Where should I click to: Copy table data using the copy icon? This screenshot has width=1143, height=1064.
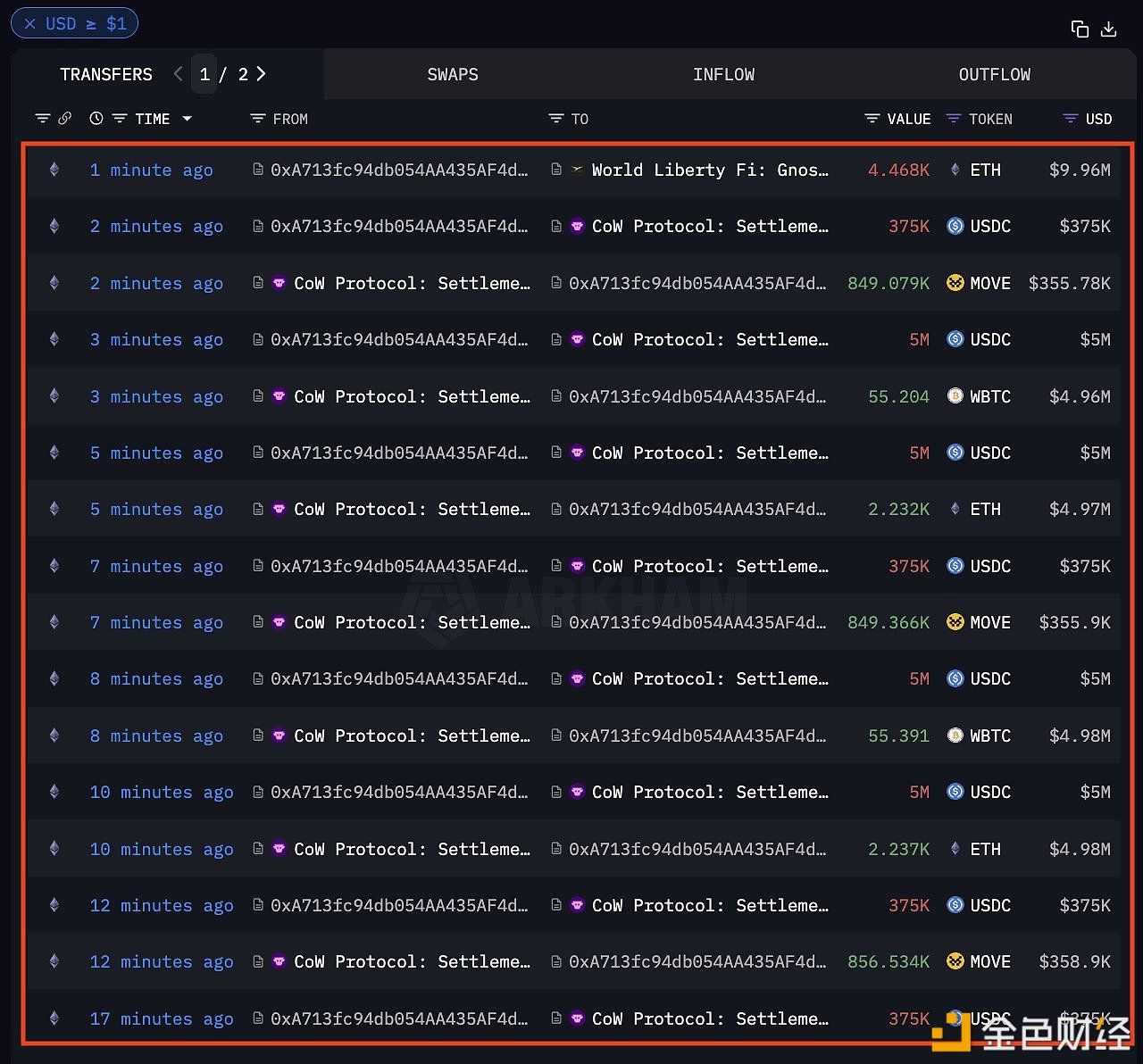[x=1080, y=29]
